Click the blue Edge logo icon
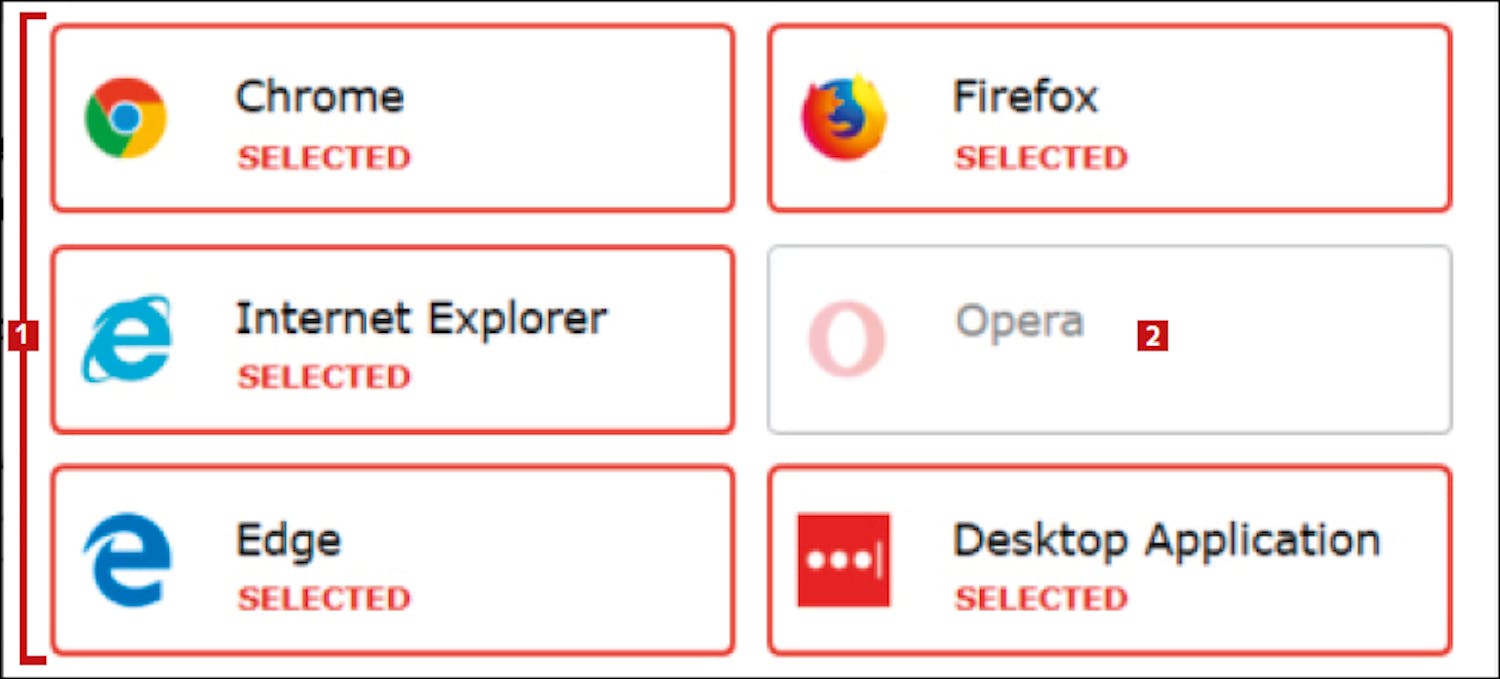 [127, 560]
